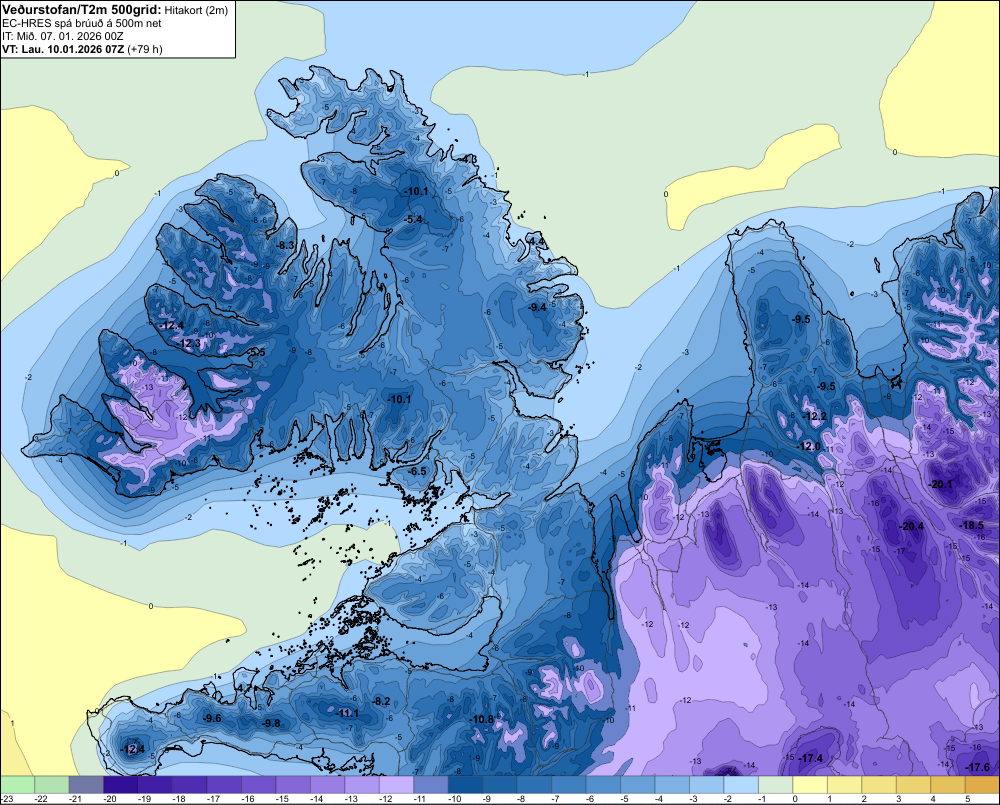Viewport: 1000px width, 805px height.
Task: Click the -12.0 temperature value on the map
Action: pyautogui.click(x=809, y=446)
